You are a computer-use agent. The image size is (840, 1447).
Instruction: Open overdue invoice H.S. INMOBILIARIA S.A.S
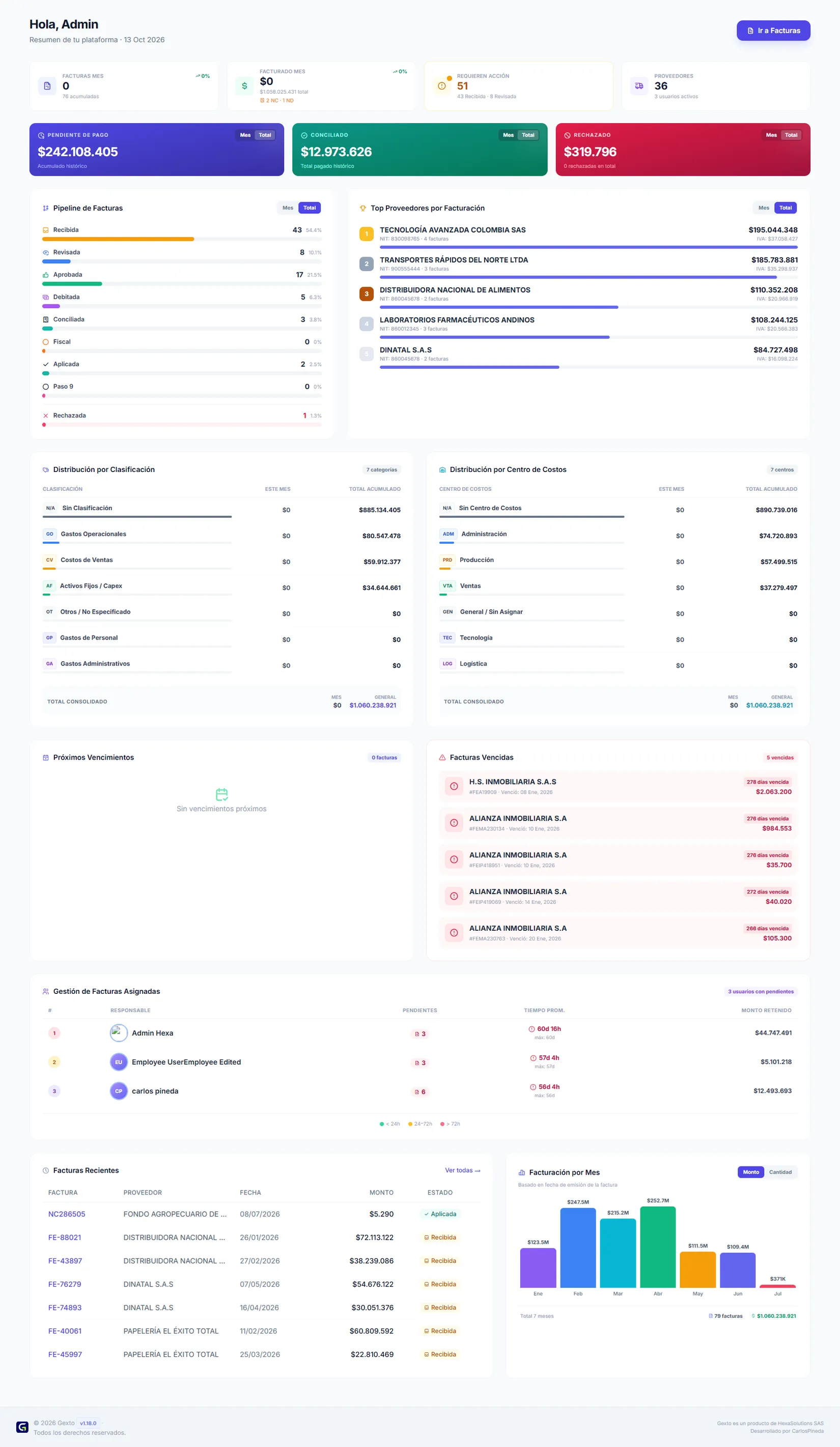tap(618, 786)
